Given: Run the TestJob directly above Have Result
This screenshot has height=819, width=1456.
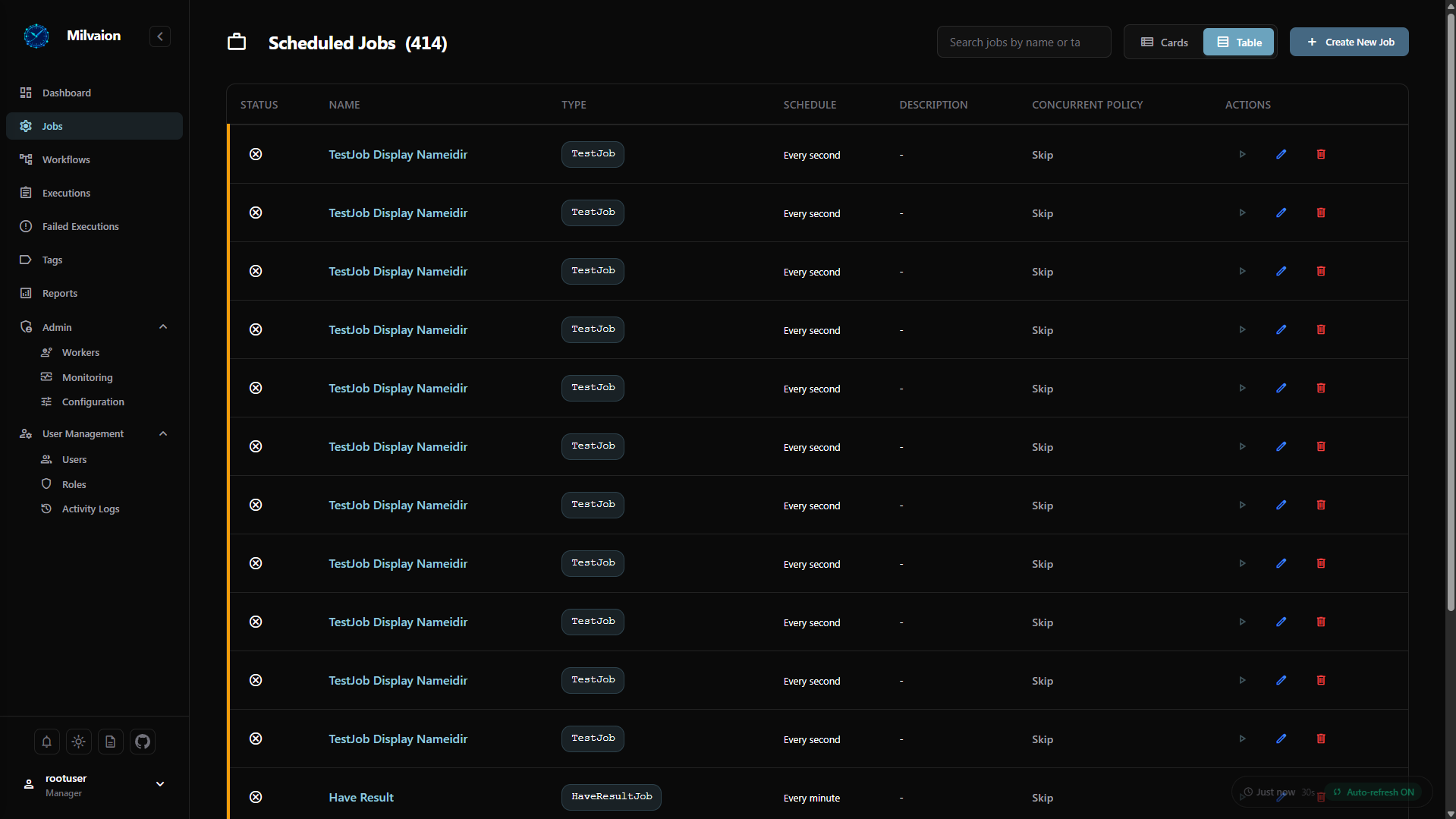Looking at the screenshot, I should tap(1242, 739).
